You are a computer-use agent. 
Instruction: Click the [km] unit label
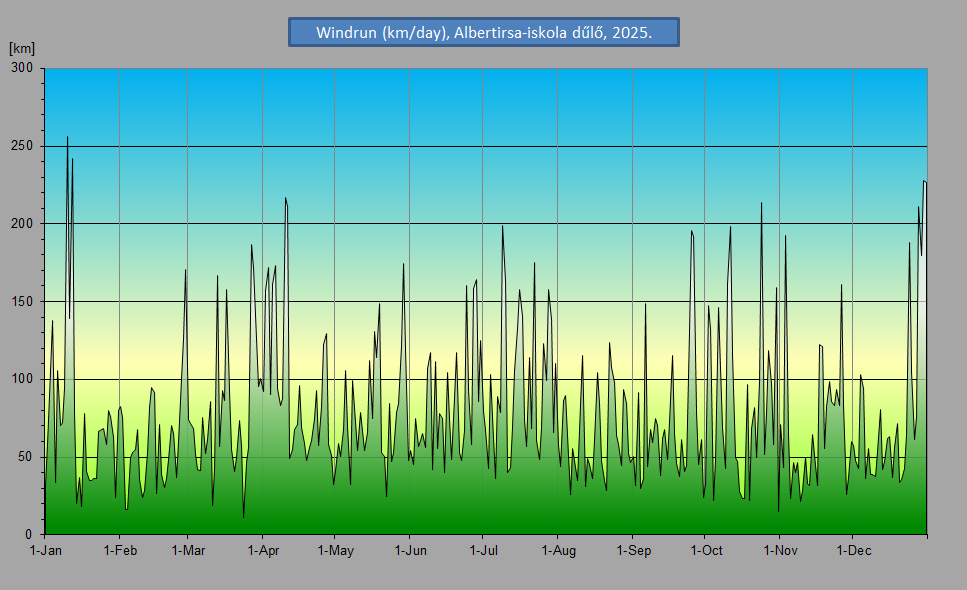pyautogui.click(x=21, y=48)
